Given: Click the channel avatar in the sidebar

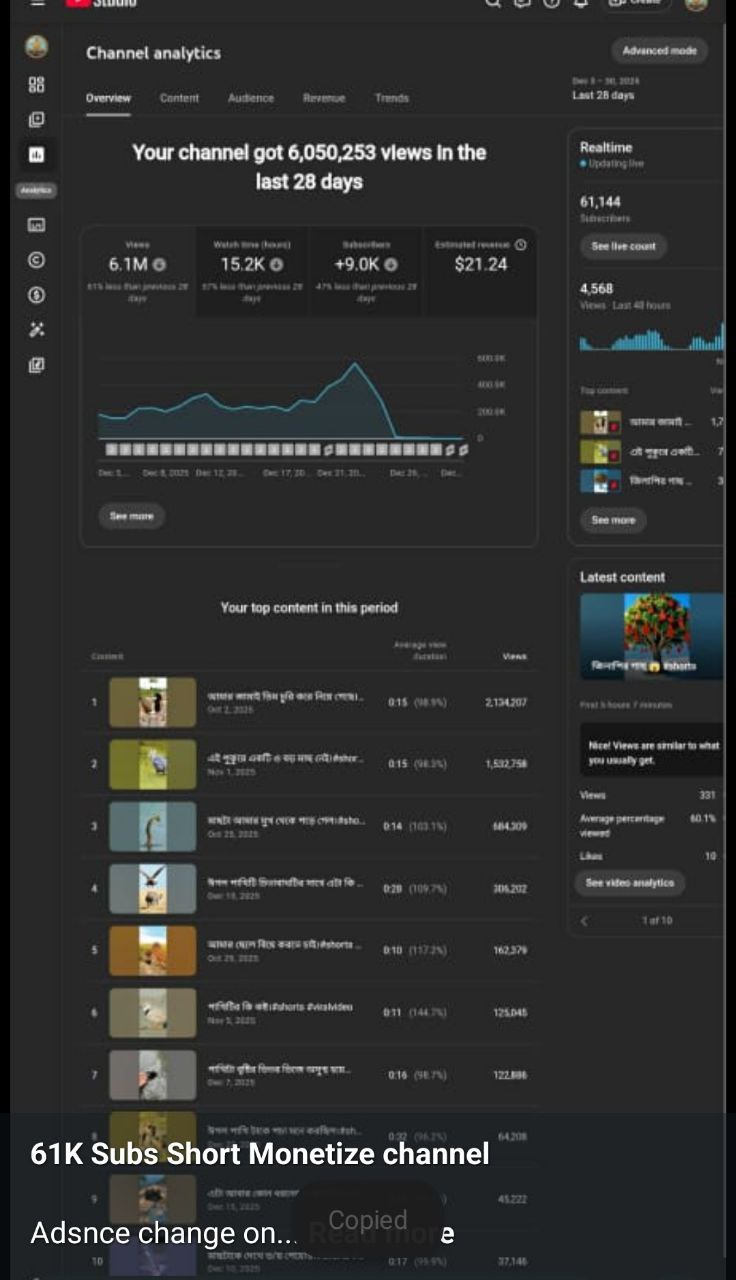Looking at the screenshot, I should (36, 46).
